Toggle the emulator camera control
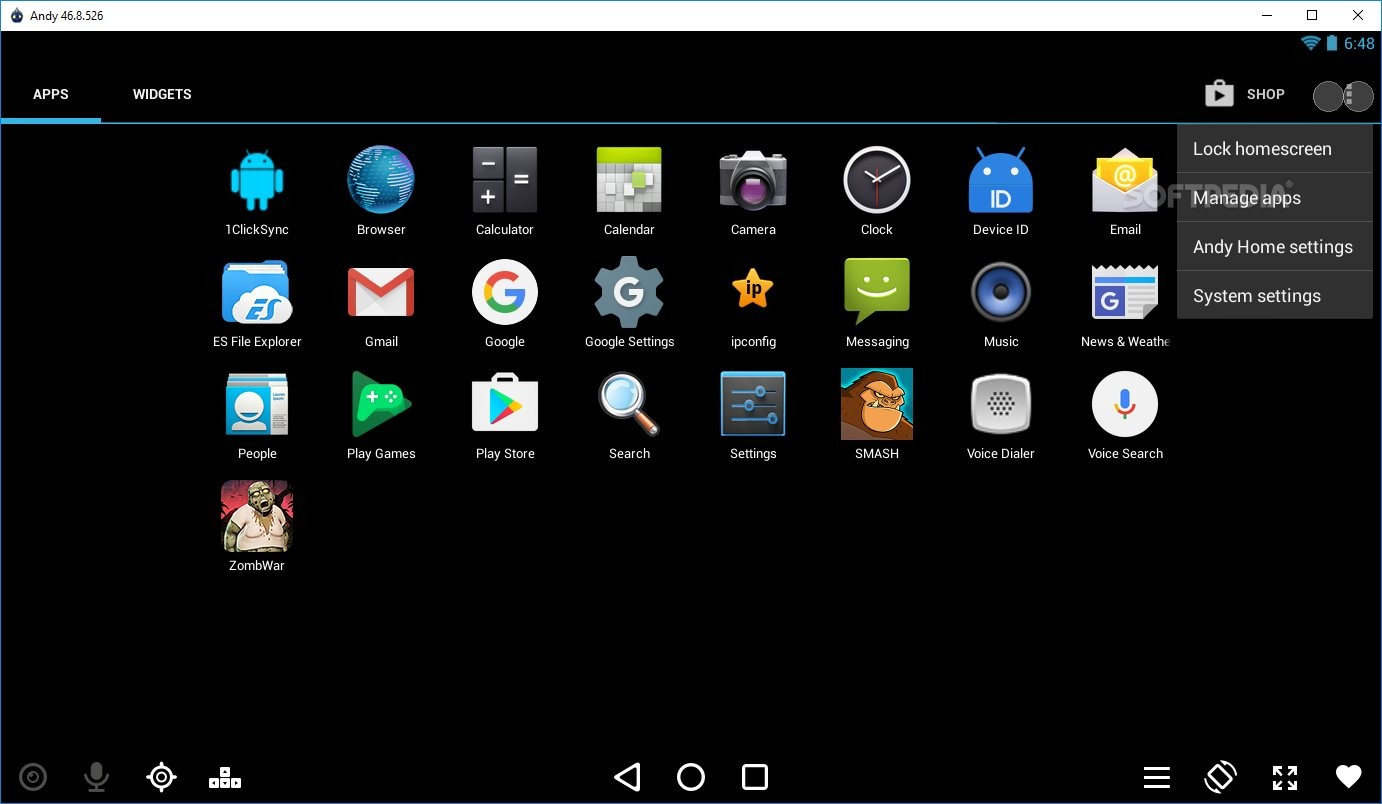This screenshot has width=1382, height=804. point(33,777)
